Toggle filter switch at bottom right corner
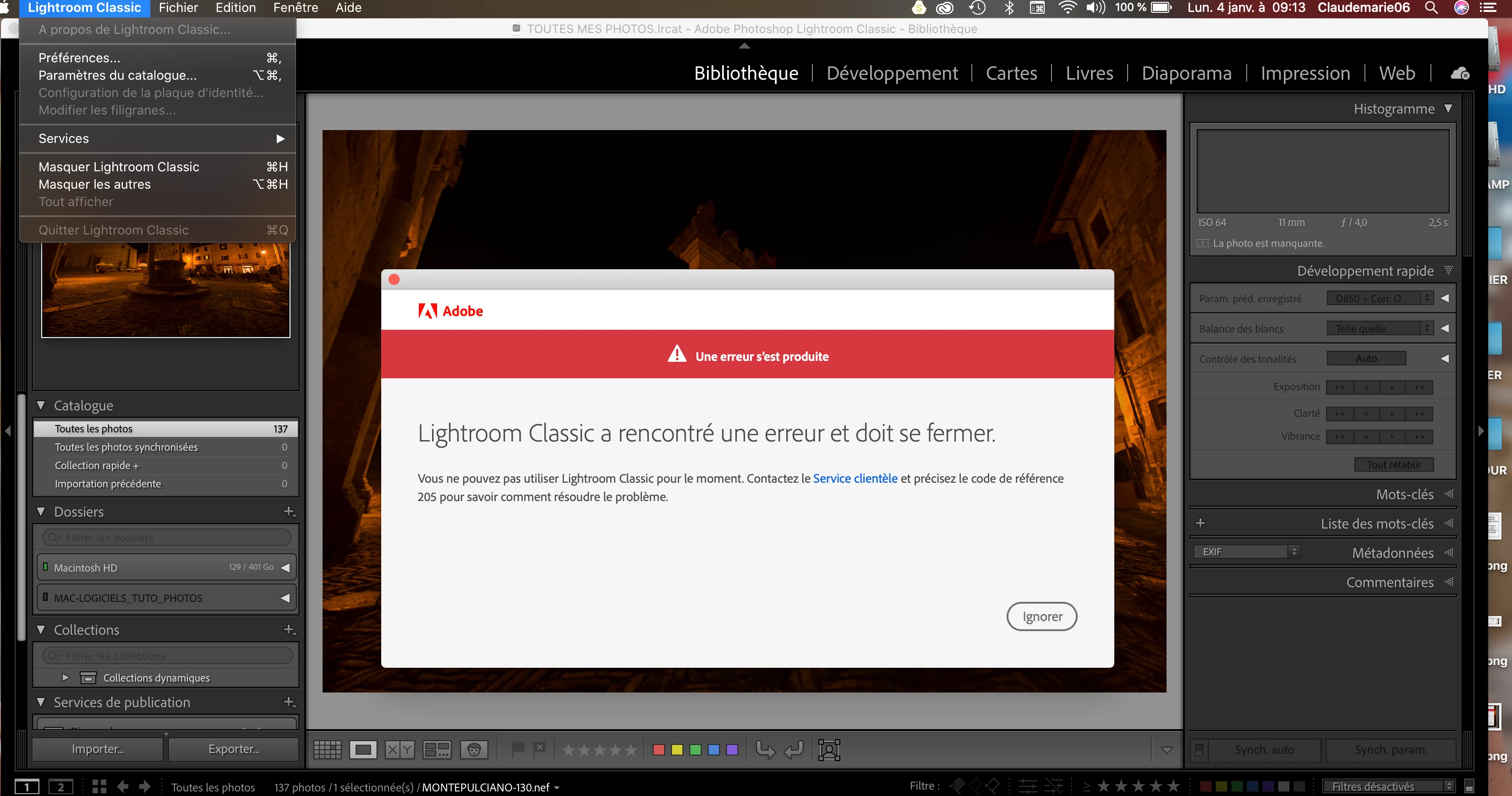Image resolution: width=1512 pixels, height=796 pixels. click(1469, 786)
